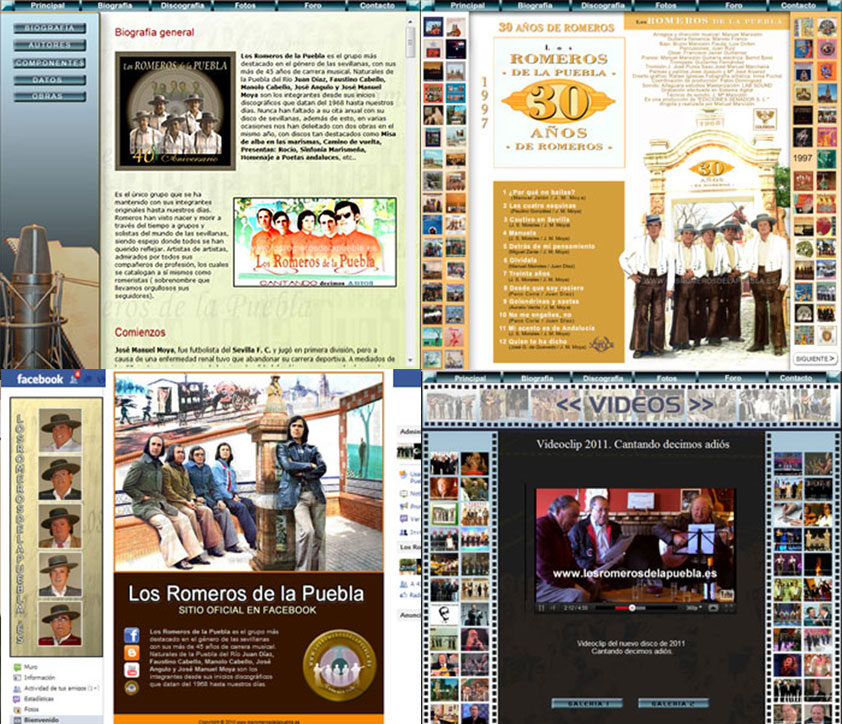Click the video progress bar handle
This screenshot has height=724, width=842.
coord(632,608)
